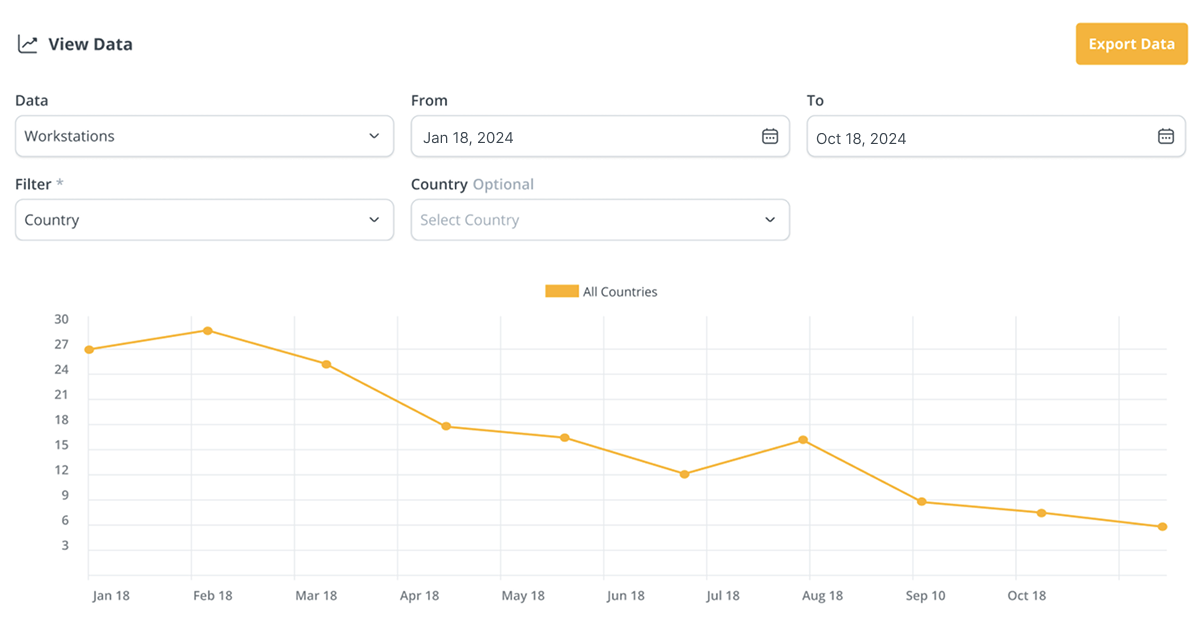Toggle the All Countries legend swatch
Image resolution: width=1200 pixels, height=627 pixels.
point(561,292)
